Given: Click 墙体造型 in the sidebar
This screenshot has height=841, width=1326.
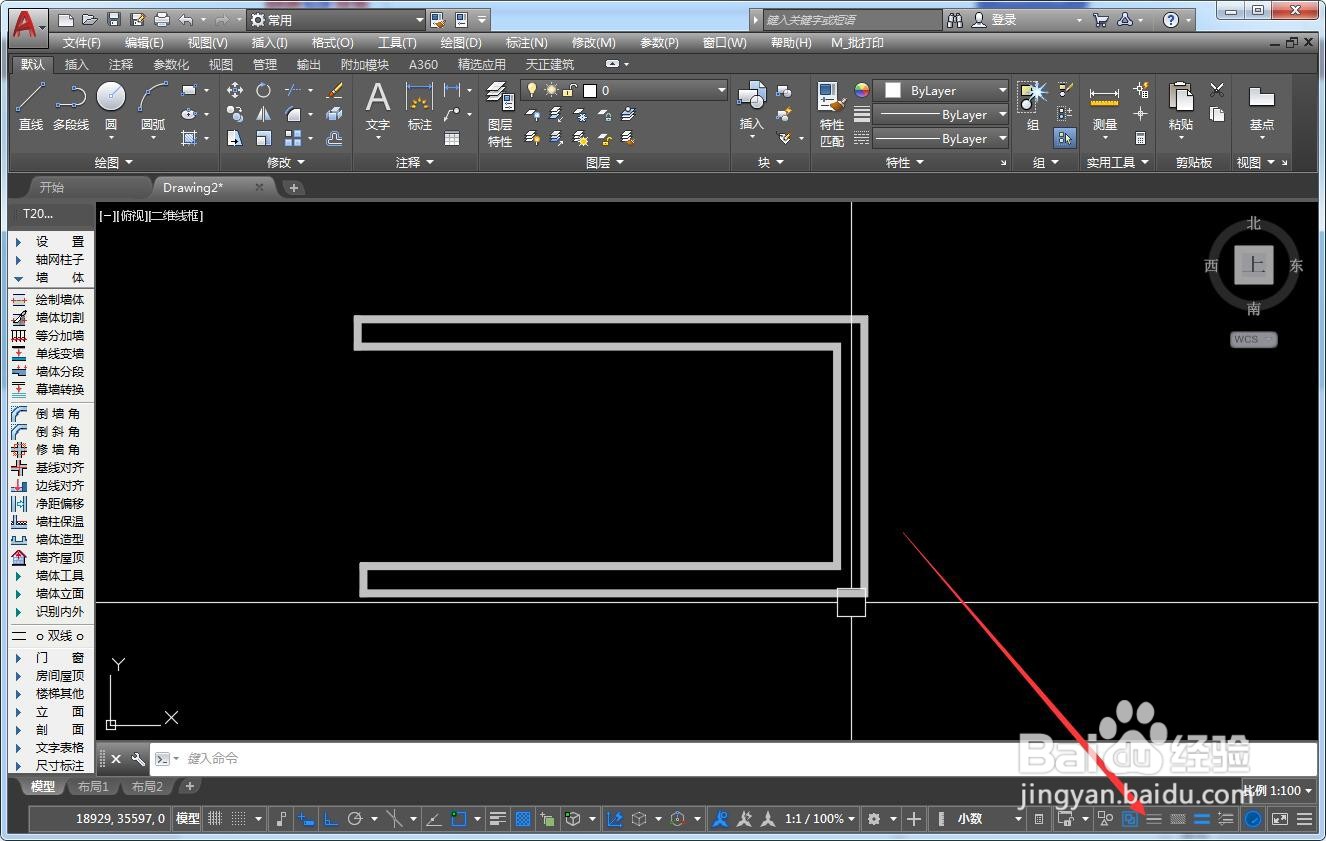Looking at the screenshot, I should pyautogui.click(x=48, y=539).
